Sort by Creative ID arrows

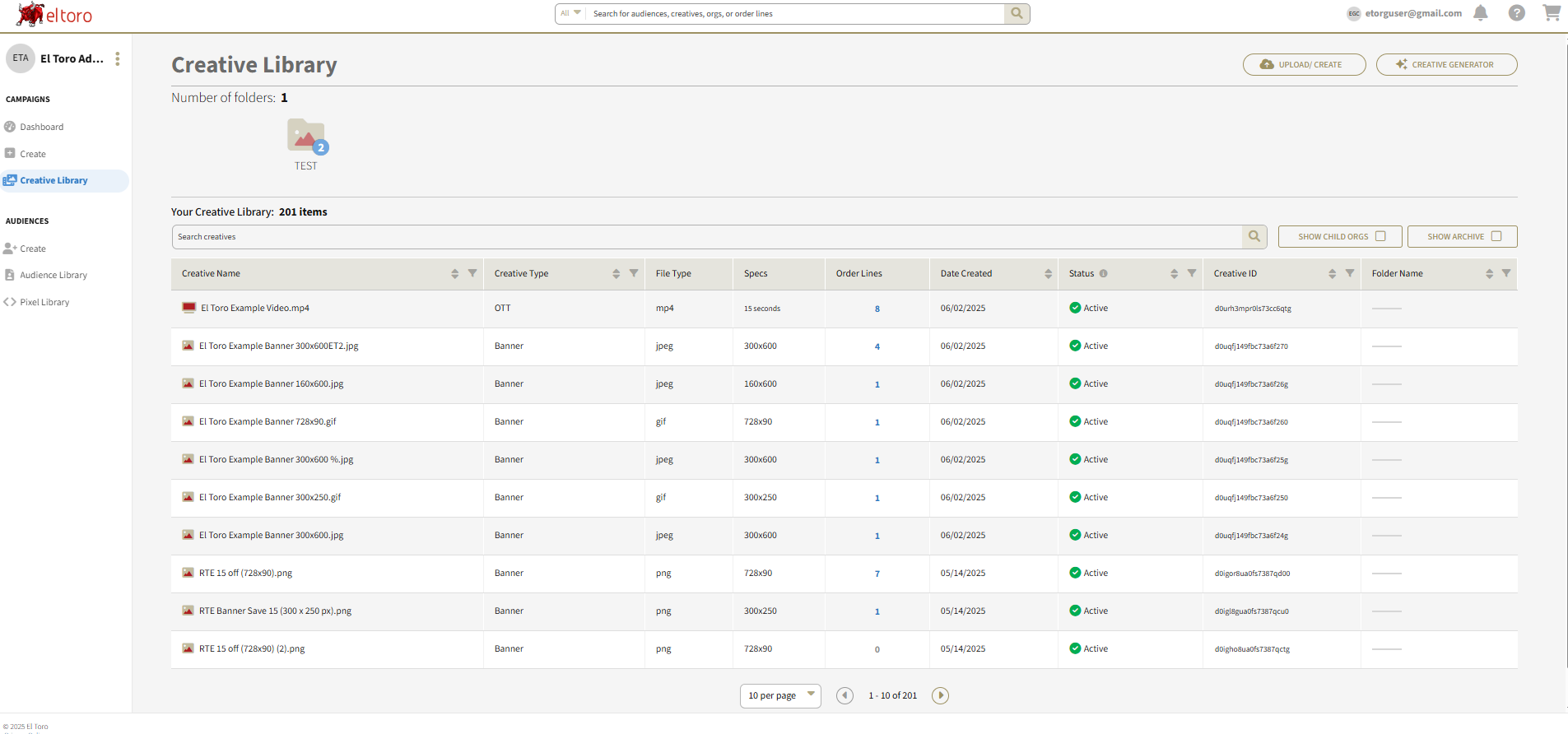click(1333, 274)
